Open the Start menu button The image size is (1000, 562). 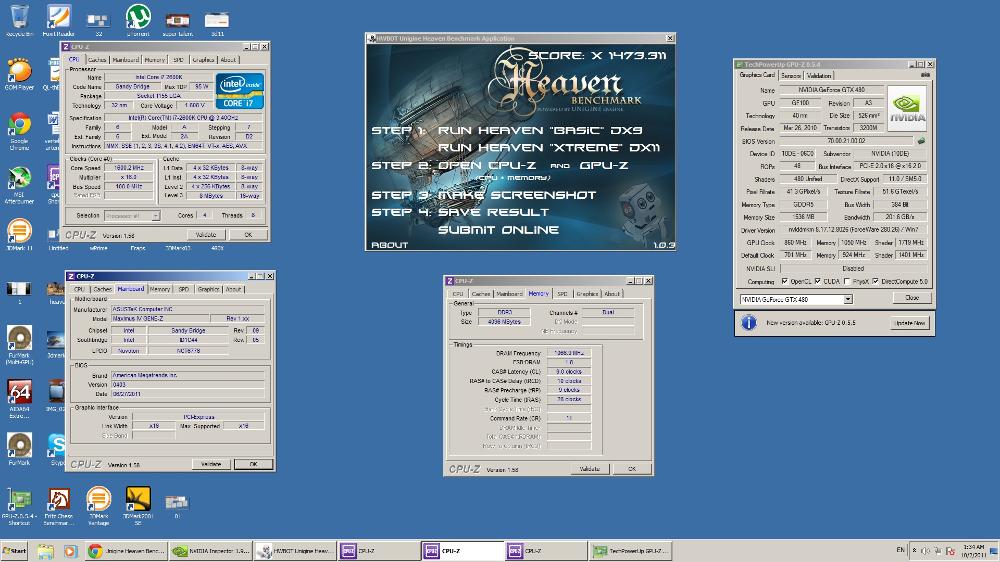pyautogui.click(x=15, y=551)
